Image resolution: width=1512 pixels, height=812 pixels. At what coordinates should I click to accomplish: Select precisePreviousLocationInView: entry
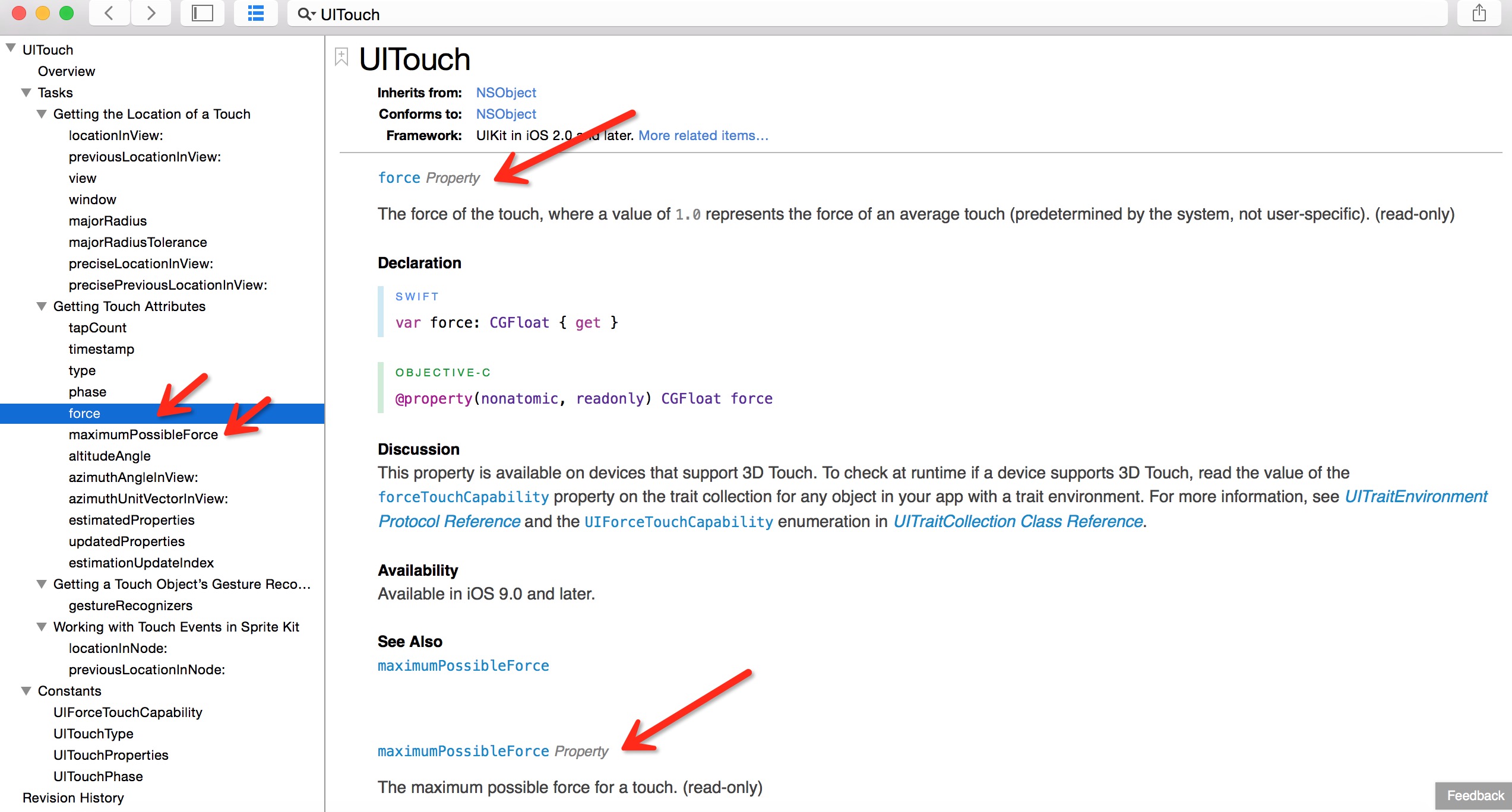click(x=168, y=285)
